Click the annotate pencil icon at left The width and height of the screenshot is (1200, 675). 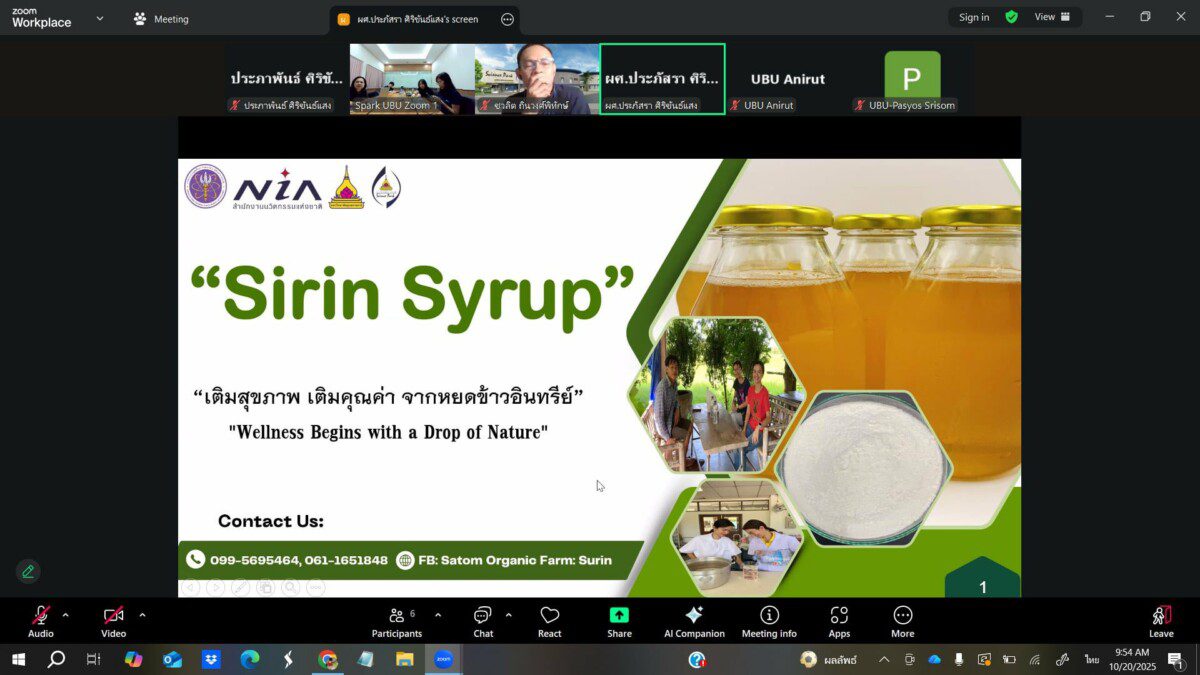[28, 572]
